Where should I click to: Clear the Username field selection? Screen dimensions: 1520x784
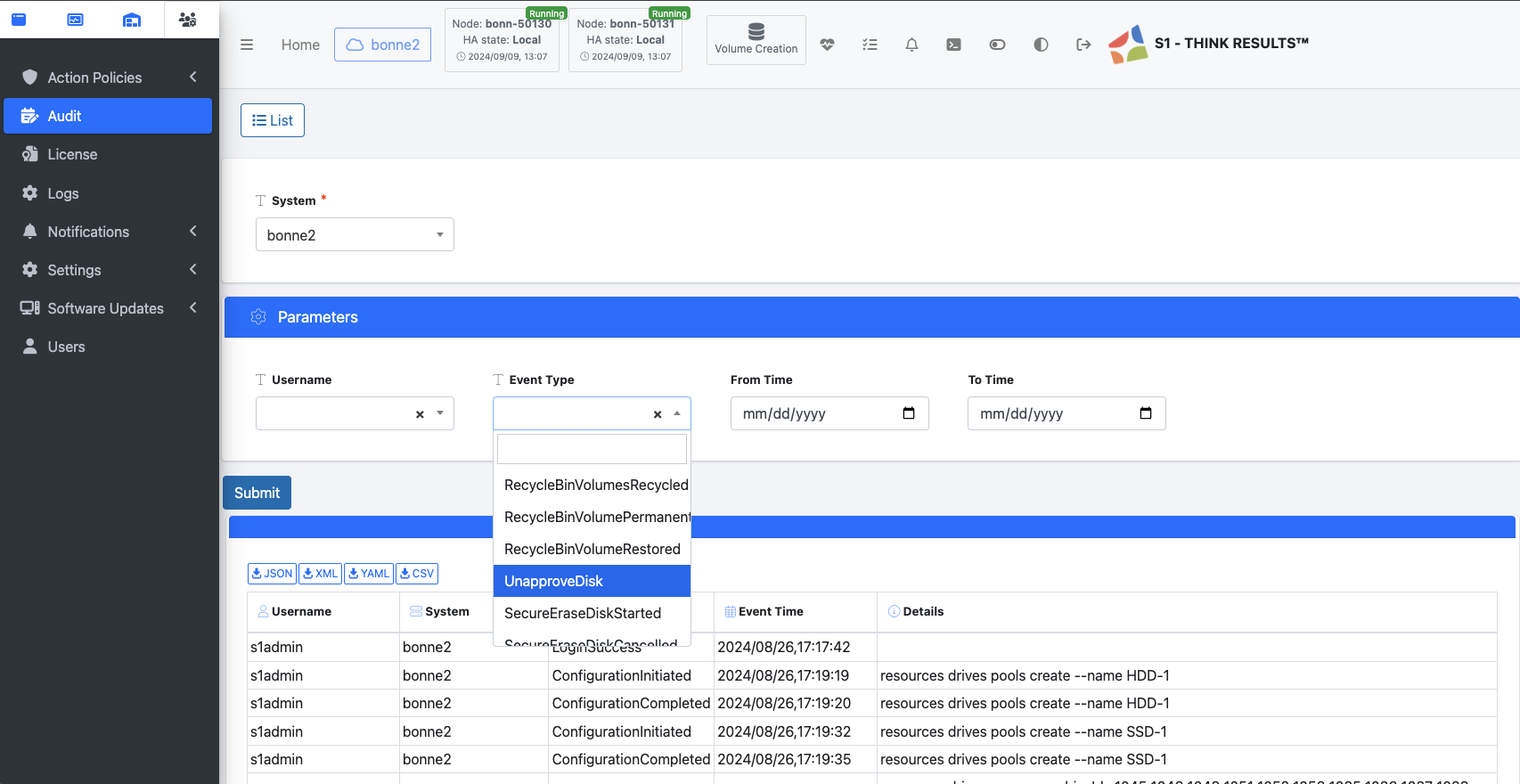coord(420,414)
